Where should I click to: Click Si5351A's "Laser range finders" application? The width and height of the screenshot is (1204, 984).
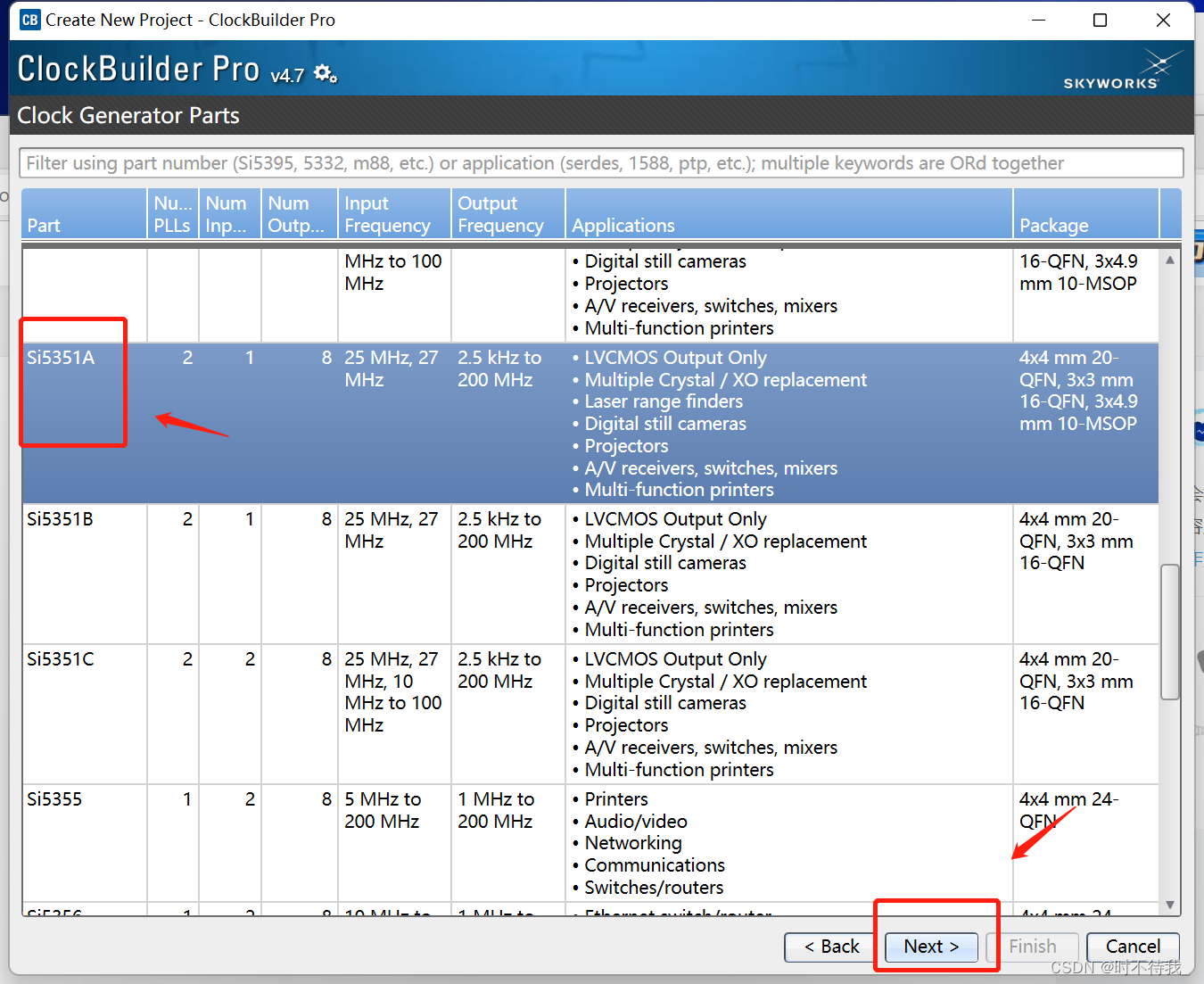(664, 401)
